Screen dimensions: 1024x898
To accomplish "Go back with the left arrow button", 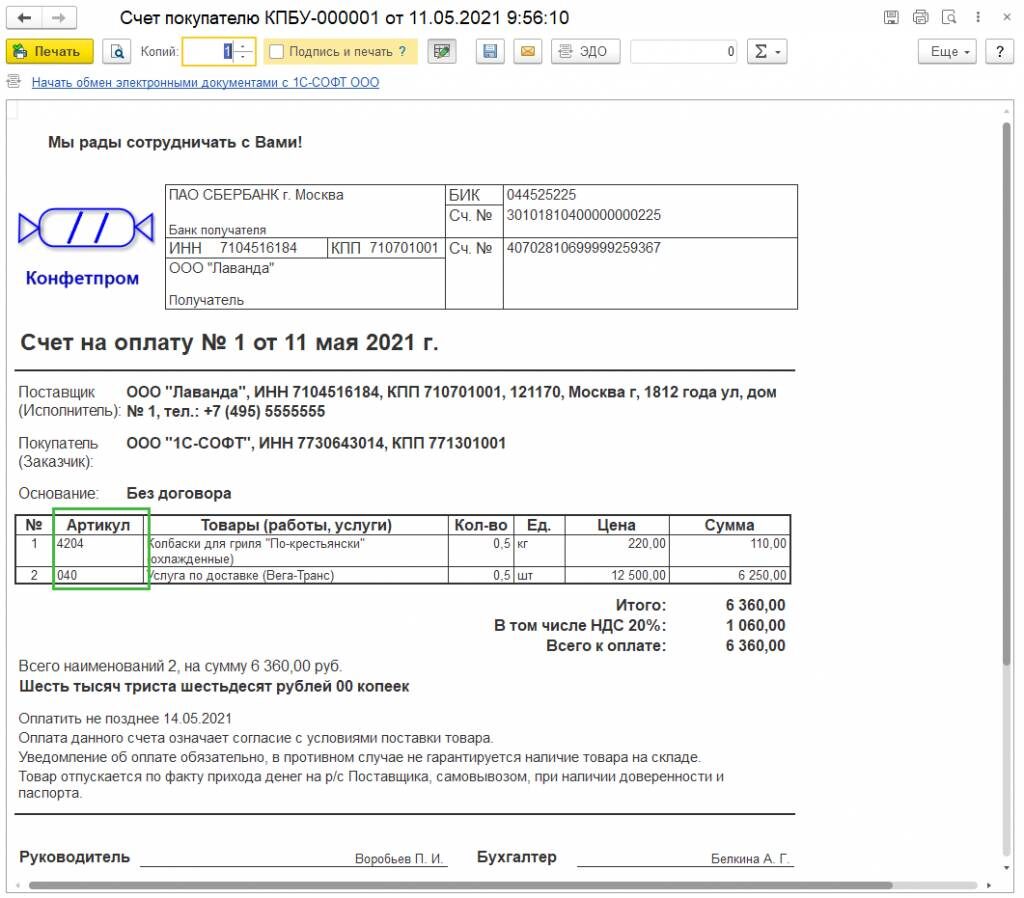I will (25, 18).
